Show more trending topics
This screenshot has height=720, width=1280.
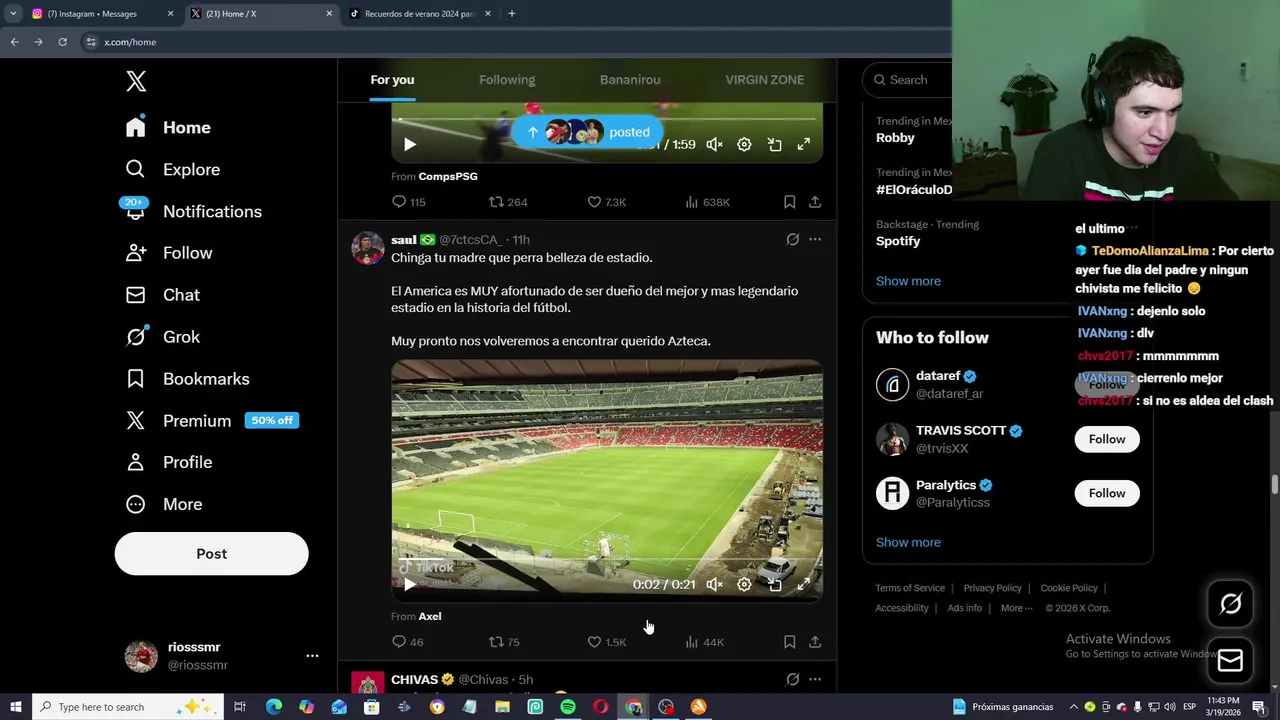click(x=908, y=281)
